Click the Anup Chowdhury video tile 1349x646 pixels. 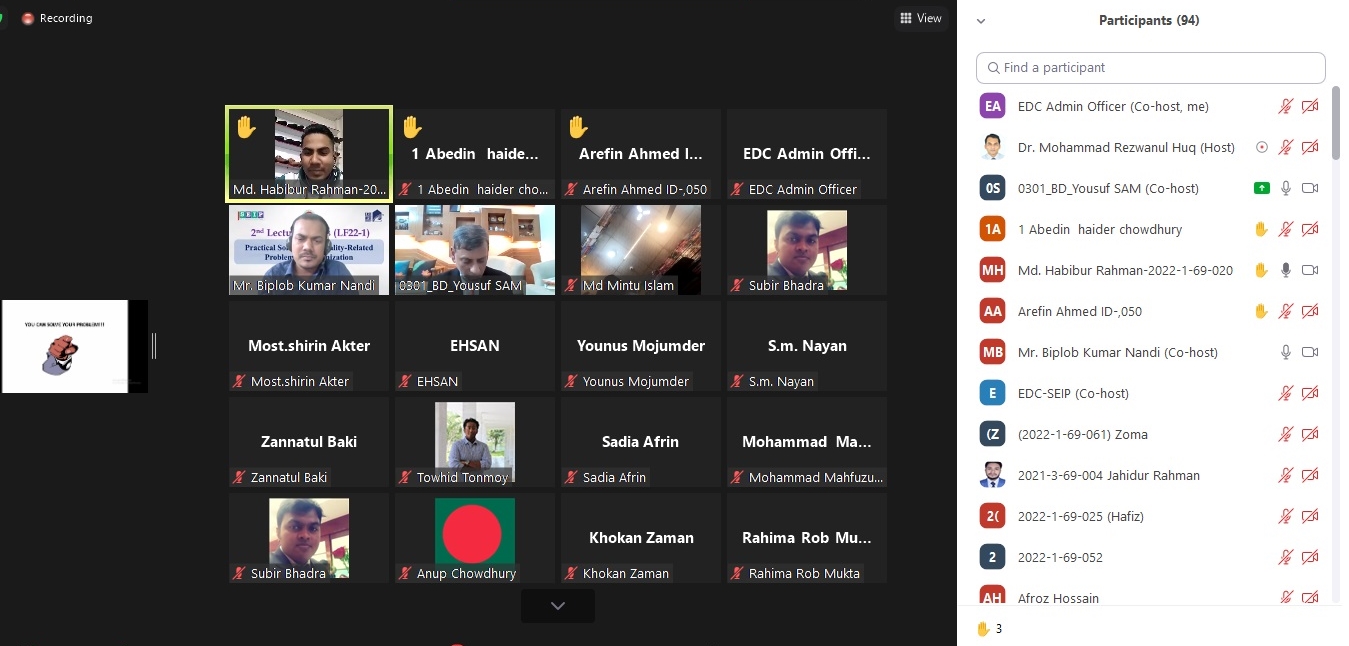point(474,537)
